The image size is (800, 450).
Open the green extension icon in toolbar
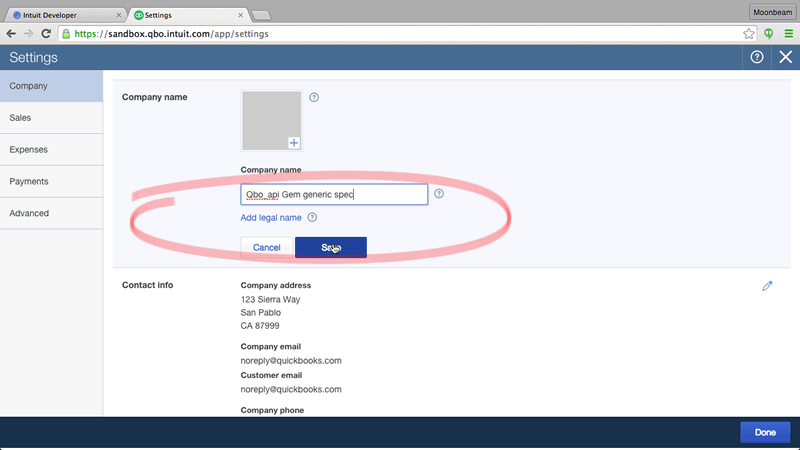pyautogui.click(x=768, y=34)
